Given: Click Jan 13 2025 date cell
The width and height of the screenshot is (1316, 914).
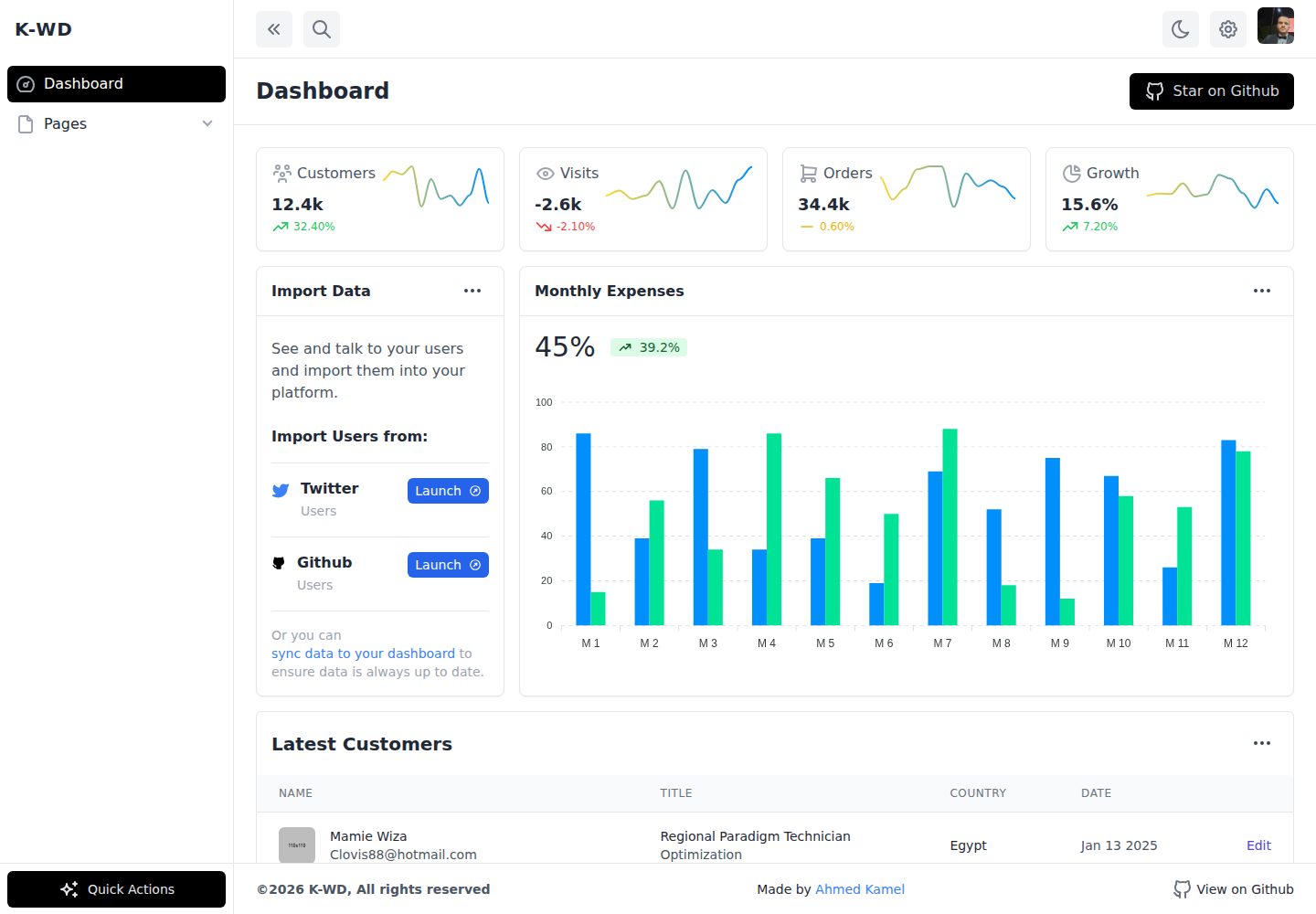Looking at the screenshot, I should tap(1119, 845).
